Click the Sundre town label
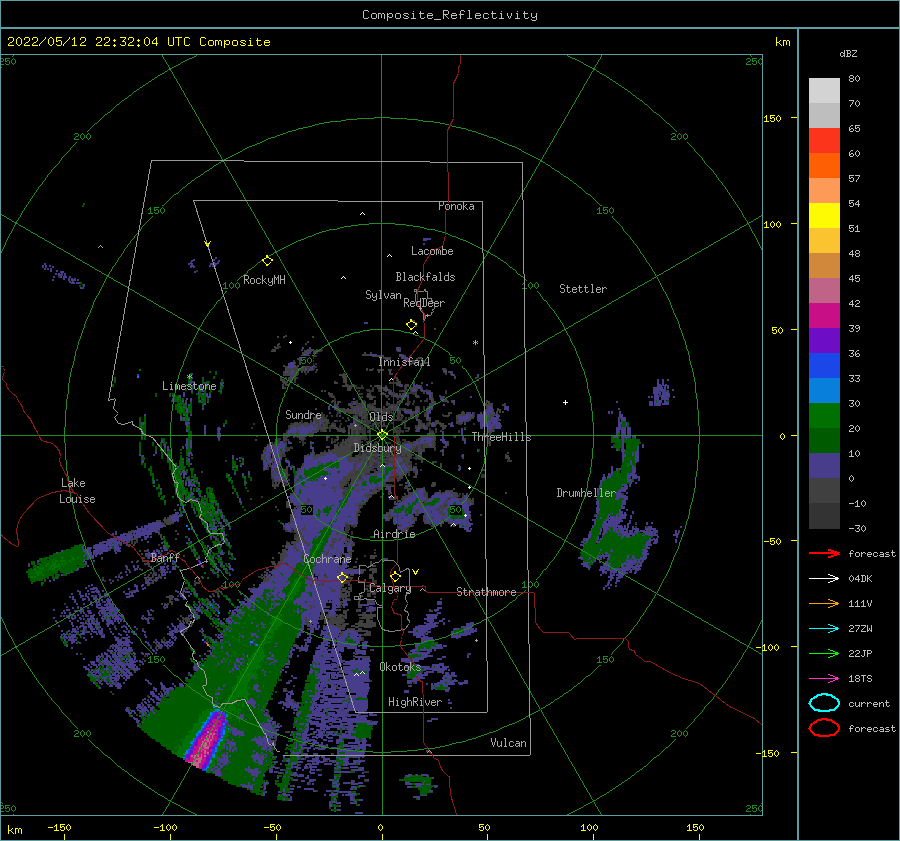This screenshot has height=841, width=900. (x=303, y=414)
